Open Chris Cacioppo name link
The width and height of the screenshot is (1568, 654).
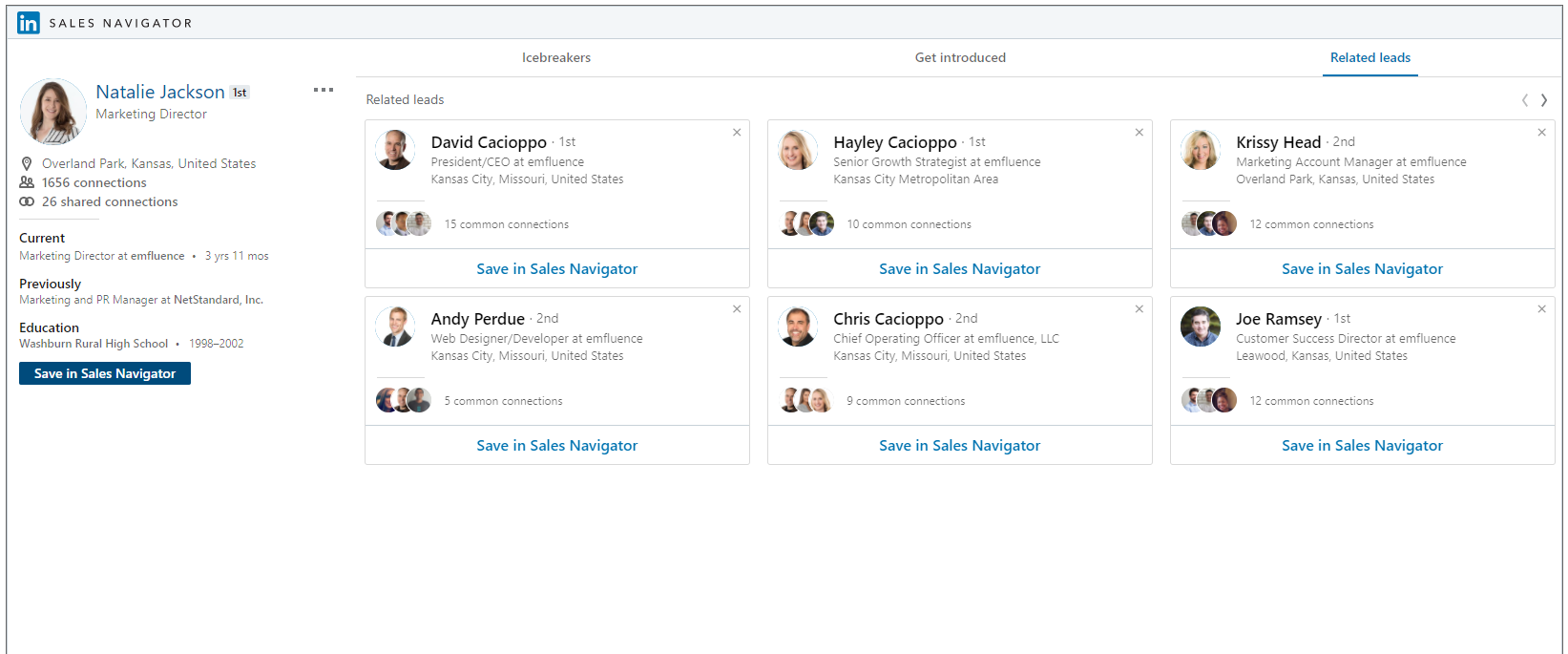point(889,319)
